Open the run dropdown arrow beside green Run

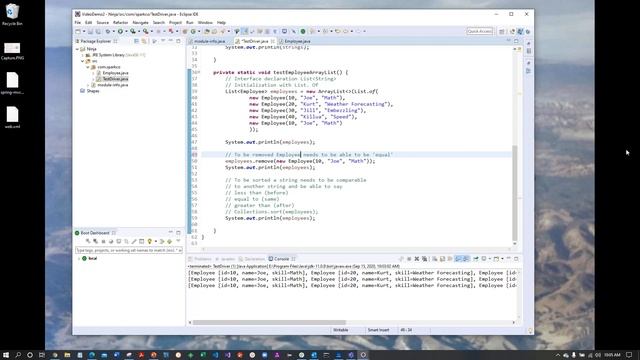click(x=126, y=31)
